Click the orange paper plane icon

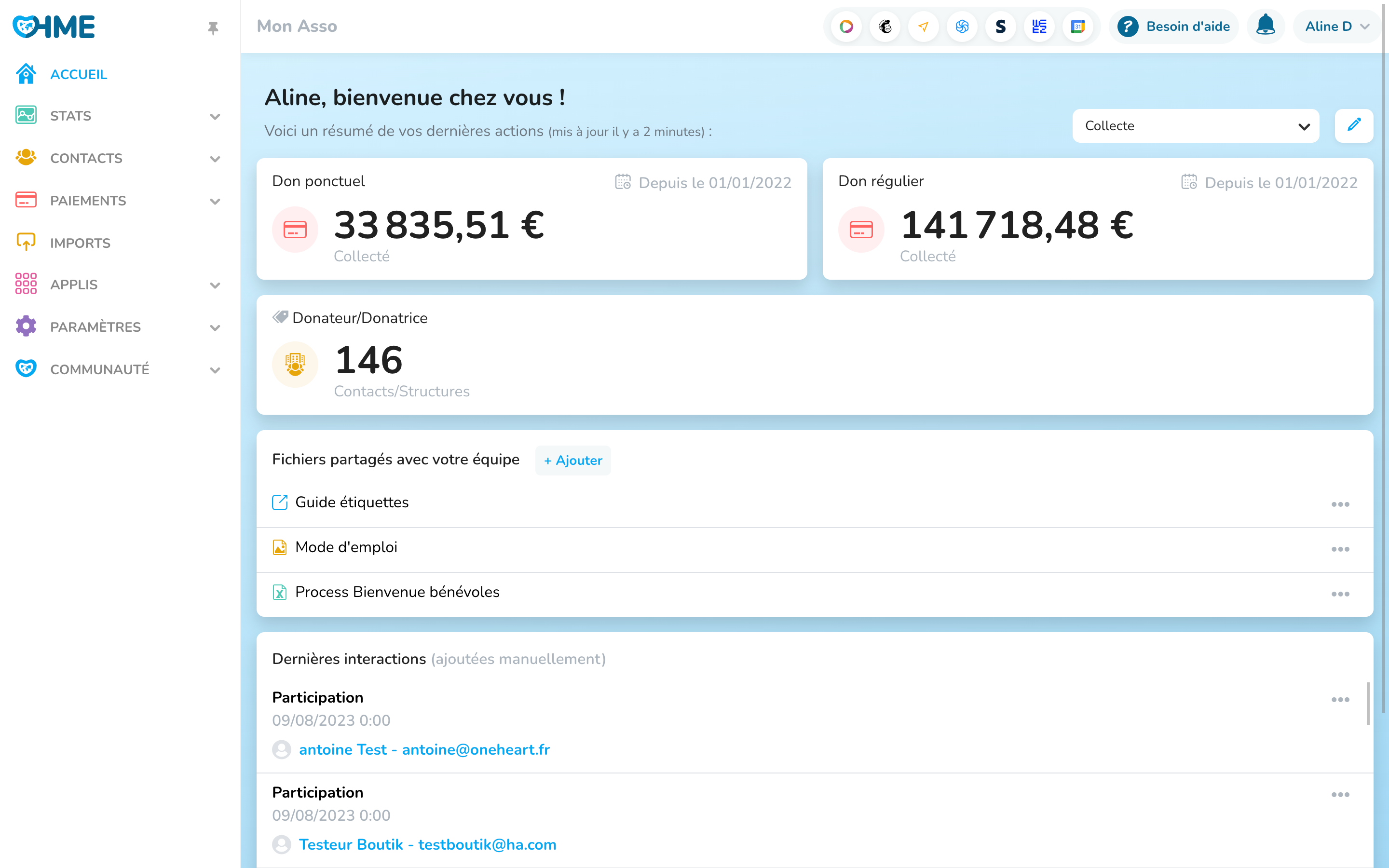[924, 27]
